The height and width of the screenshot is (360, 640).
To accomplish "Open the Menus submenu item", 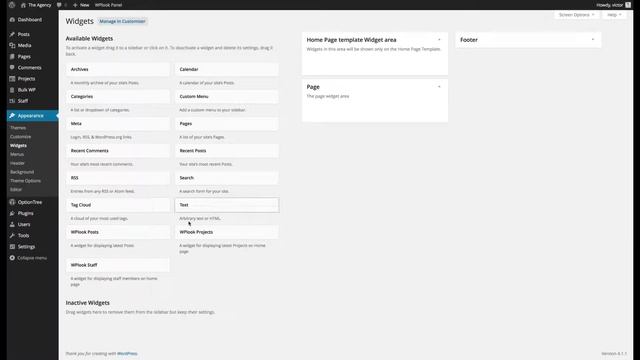I will point(17,154).
